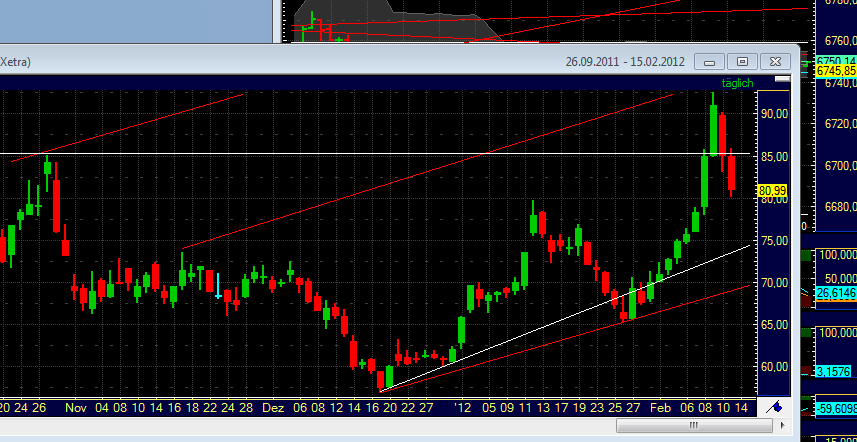
Task: Click the cyan 26,6146 indicator value
Action: point(836,293)
